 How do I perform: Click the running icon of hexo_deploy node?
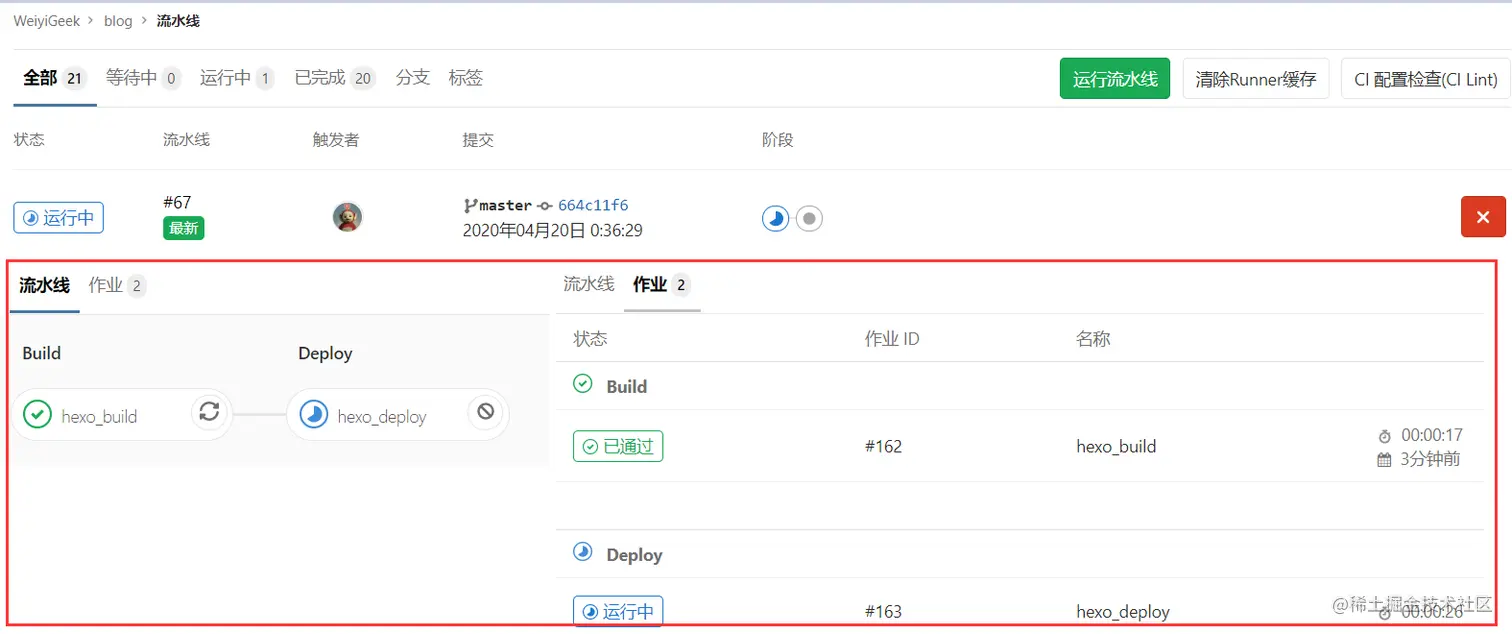pos(314,414)
